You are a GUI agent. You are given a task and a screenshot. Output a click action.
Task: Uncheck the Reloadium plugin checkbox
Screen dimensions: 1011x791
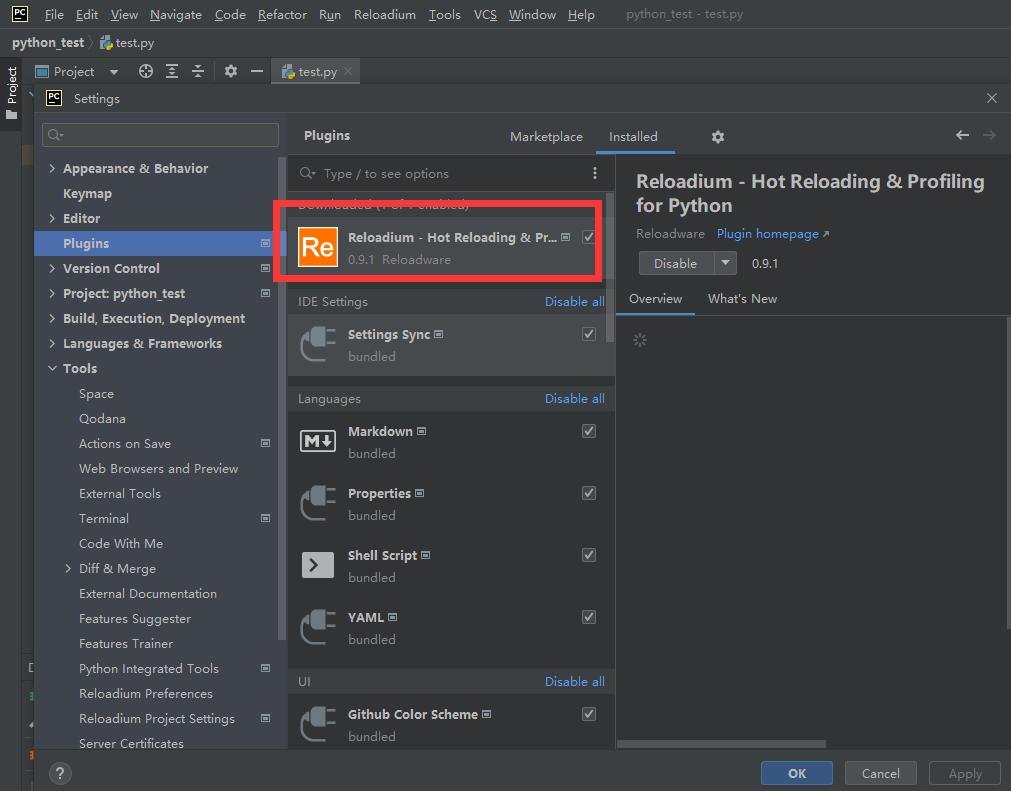pos(589,237)
